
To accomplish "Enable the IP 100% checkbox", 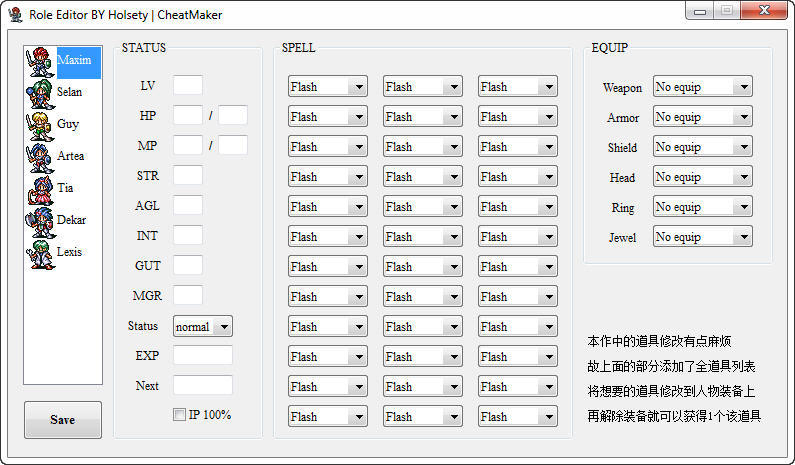I will [x=179, y=415].
